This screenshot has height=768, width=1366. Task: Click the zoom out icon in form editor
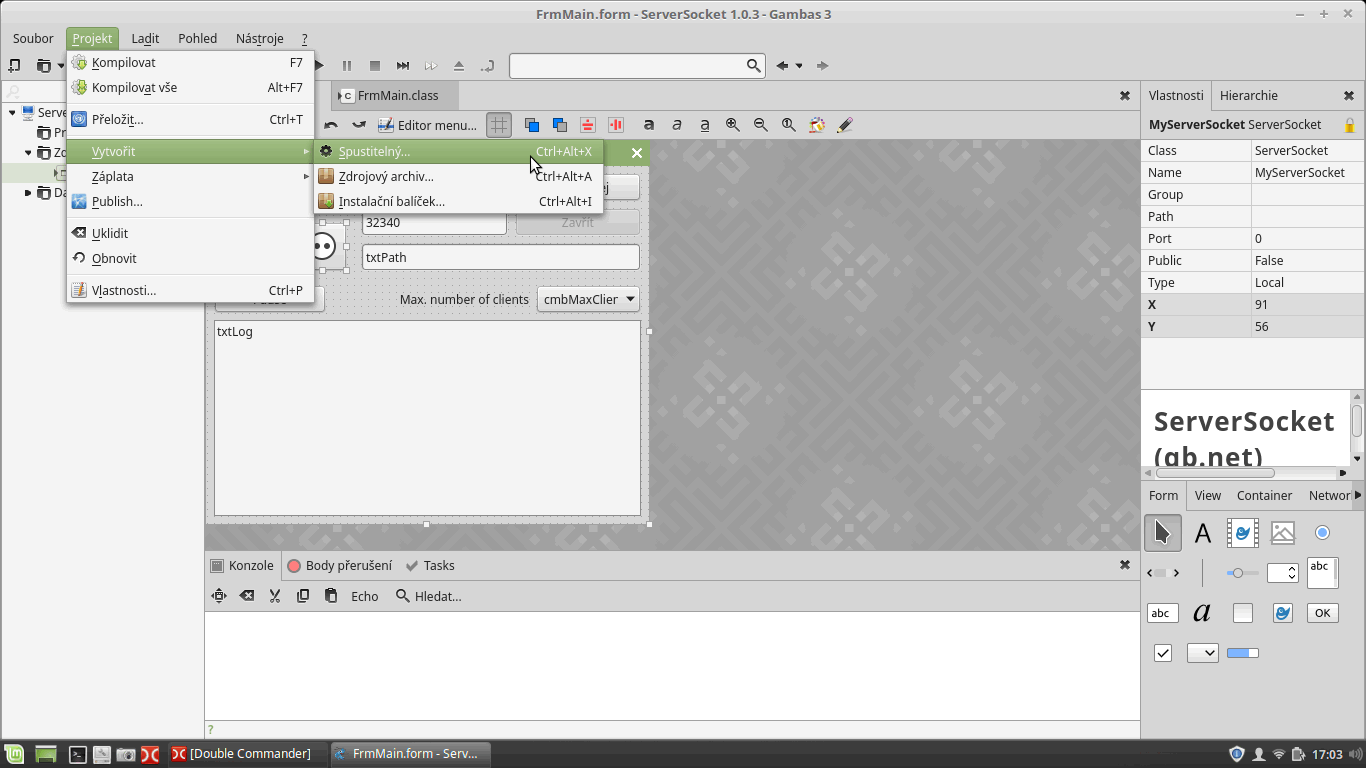point(761,125)
